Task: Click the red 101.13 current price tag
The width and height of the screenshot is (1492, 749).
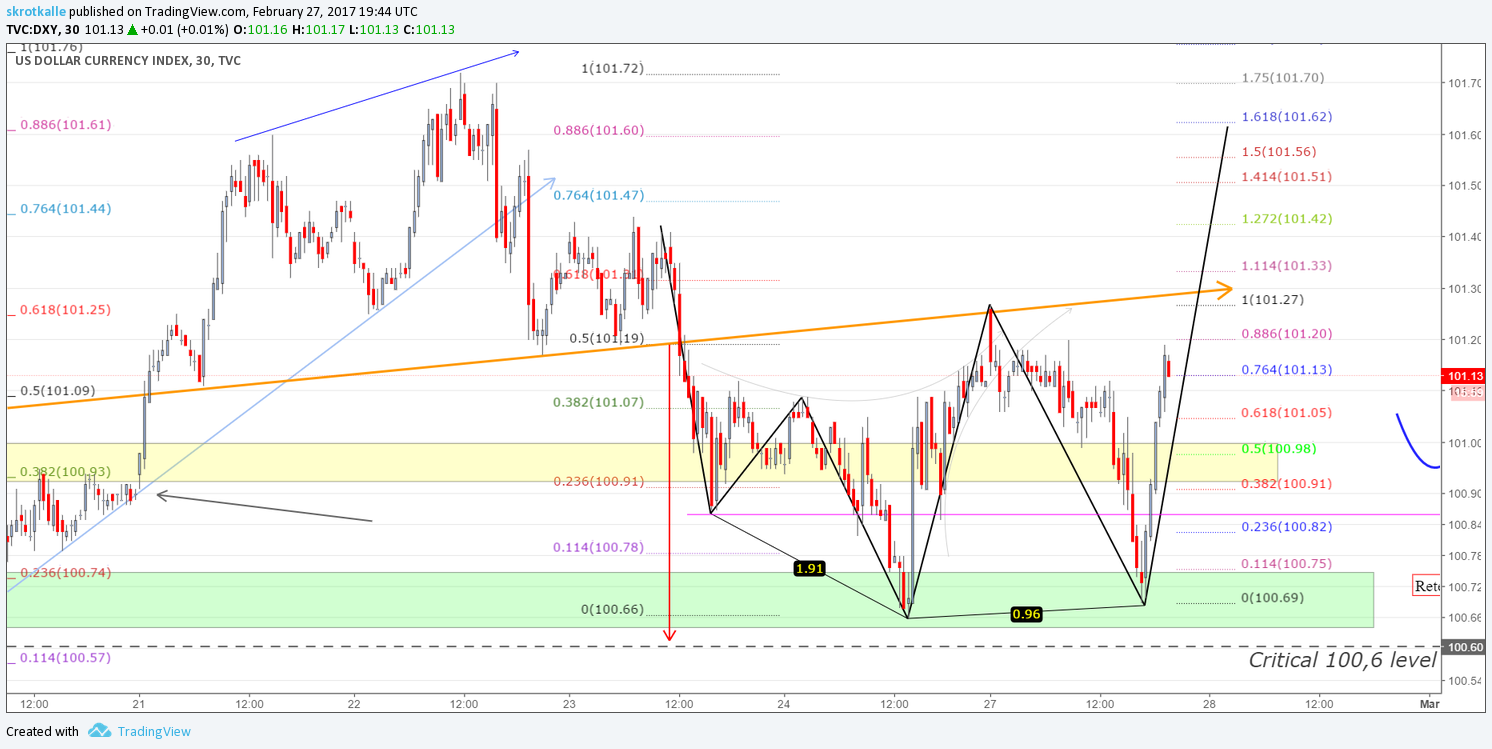Action: (x=1465, y=376)
